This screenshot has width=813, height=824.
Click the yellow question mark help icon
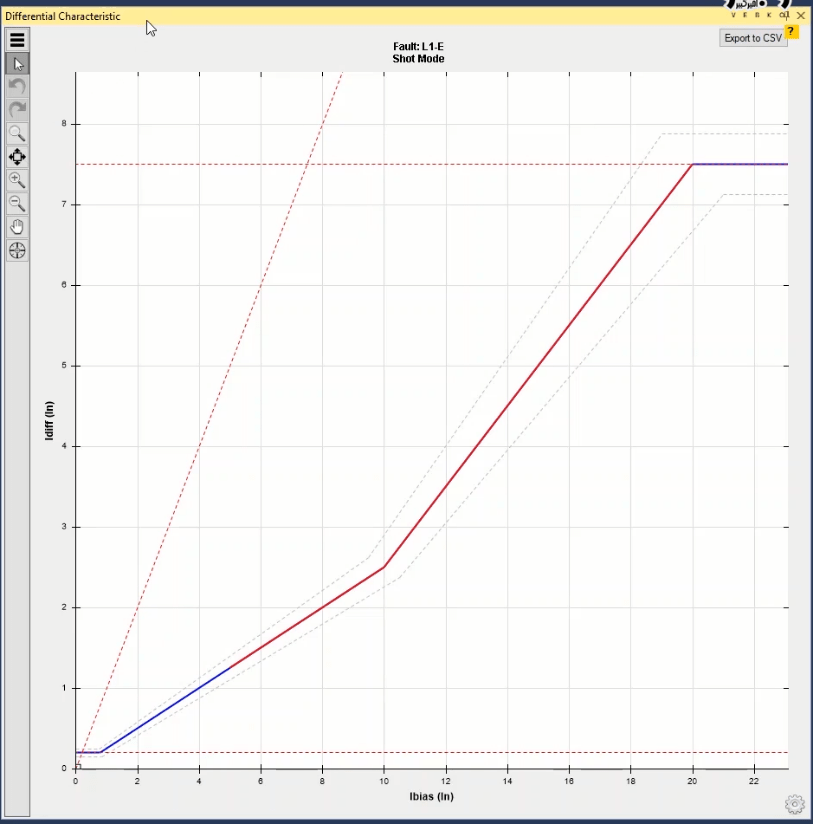pos(792,32)
